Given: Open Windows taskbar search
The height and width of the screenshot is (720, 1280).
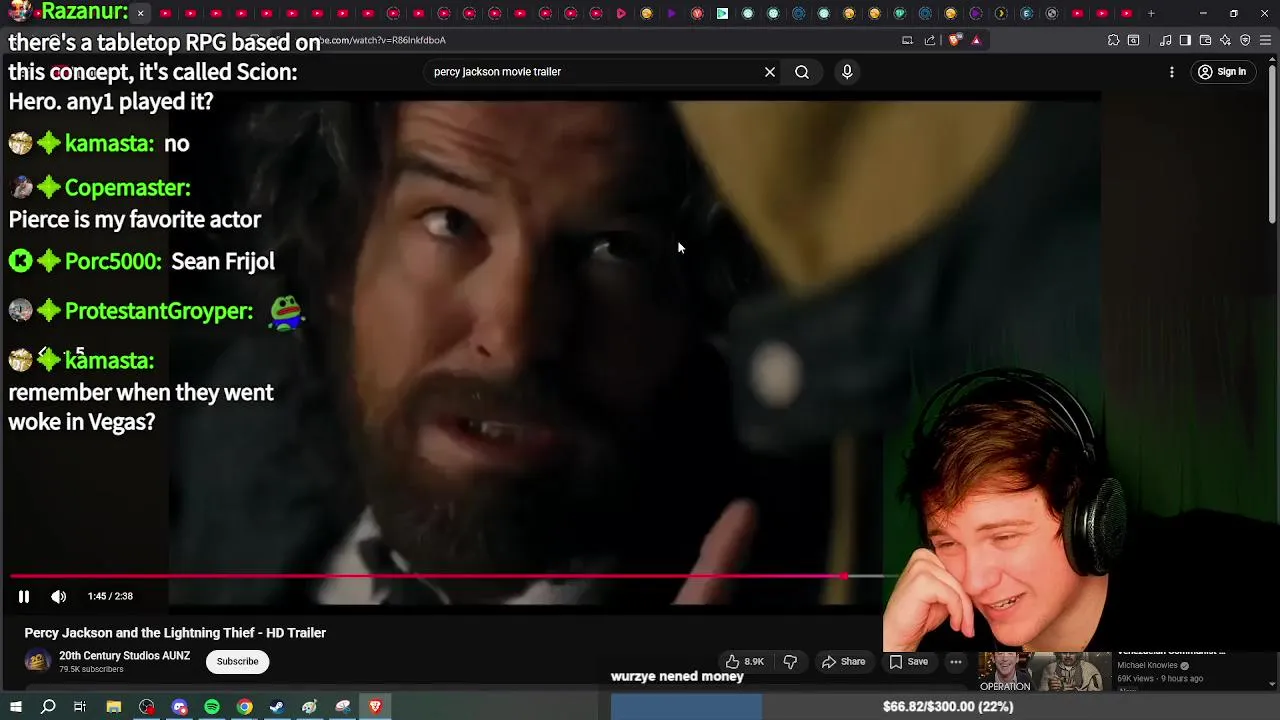Looking at the screenshot, I should 48,707.
